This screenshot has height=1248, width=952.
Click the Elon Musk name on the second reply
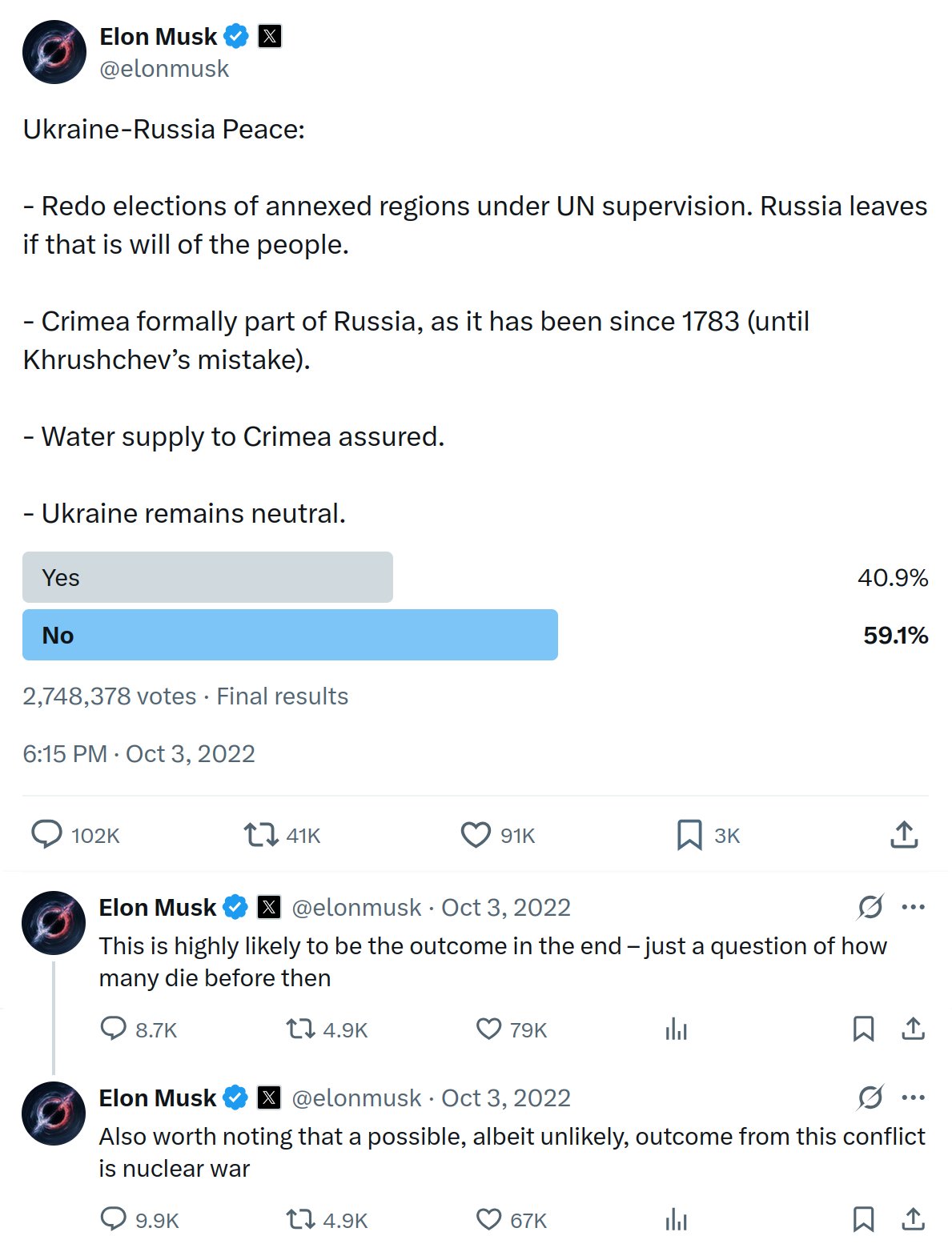157,1098
